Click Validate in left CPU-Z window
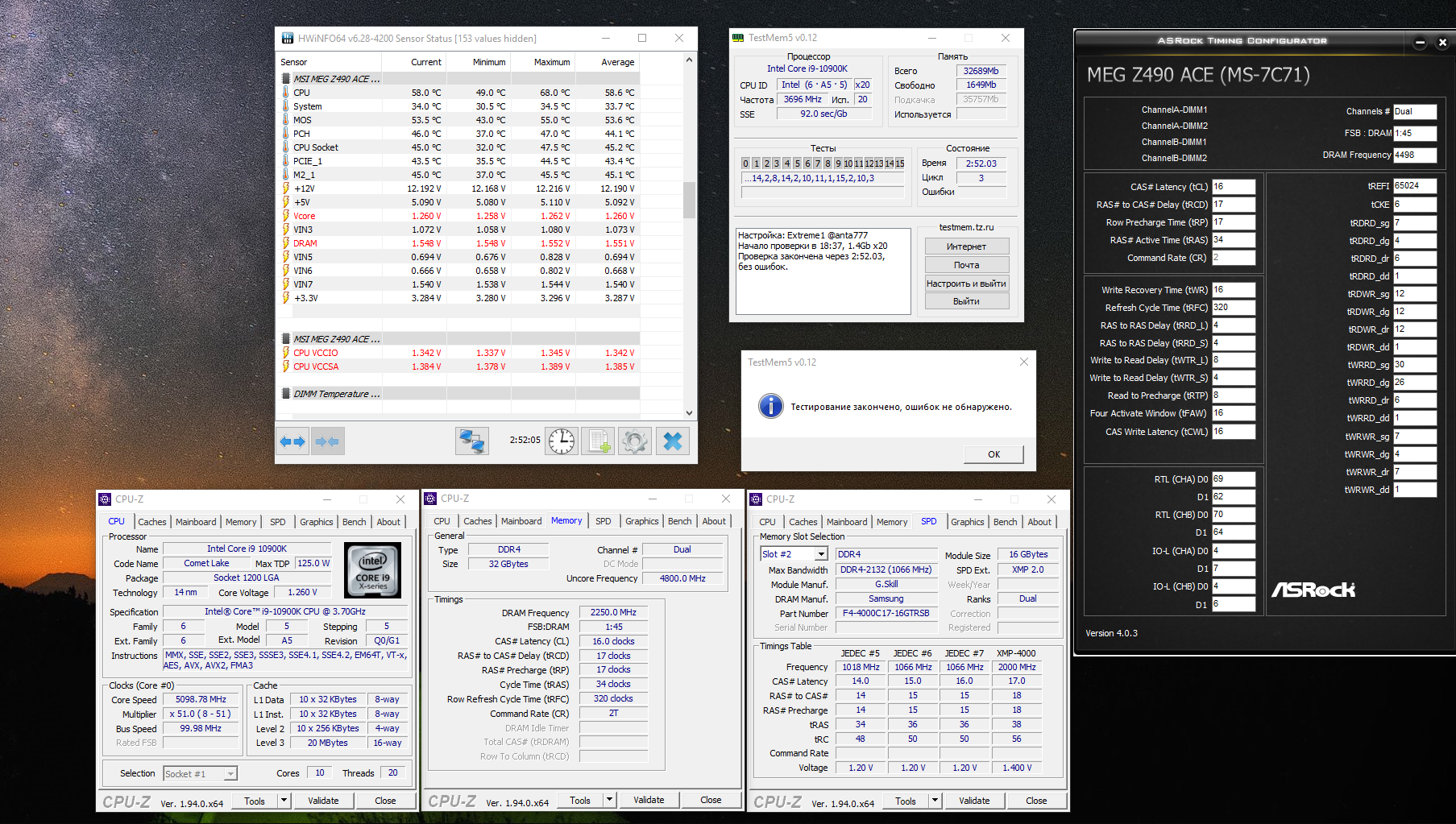This screenshot has height=824, width=1456. (323, 801)
